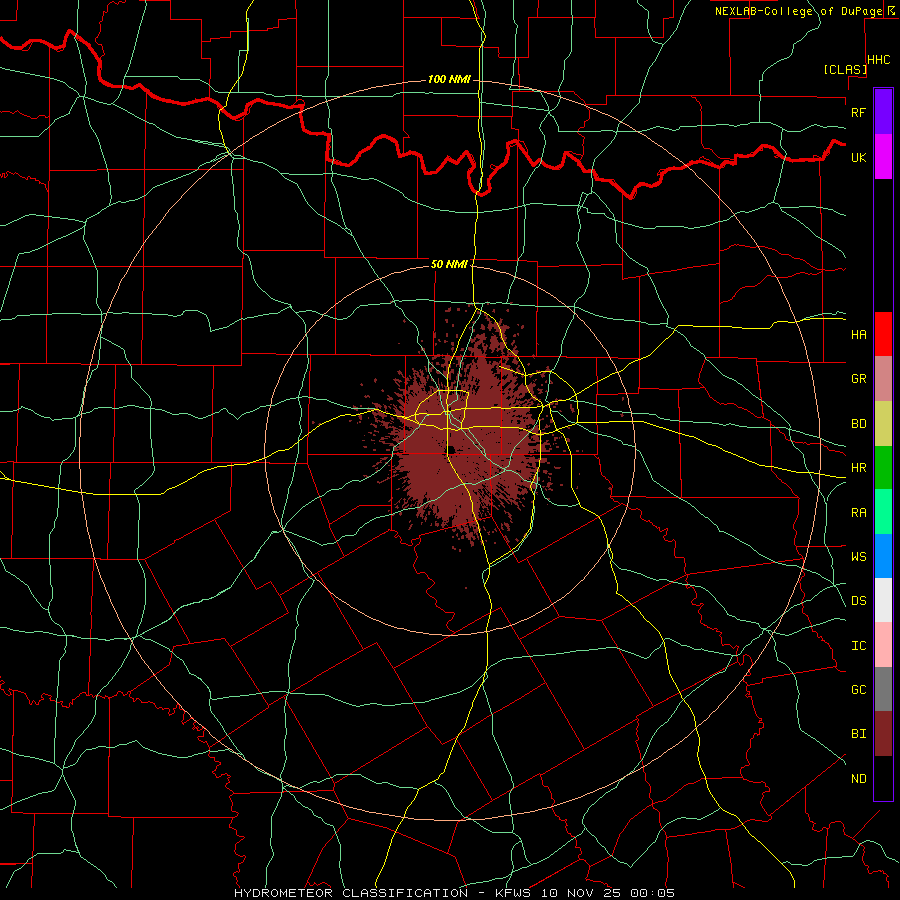Click the magenta UK legend color swatch
900x900 pixels.
click(x=883, y=156)
